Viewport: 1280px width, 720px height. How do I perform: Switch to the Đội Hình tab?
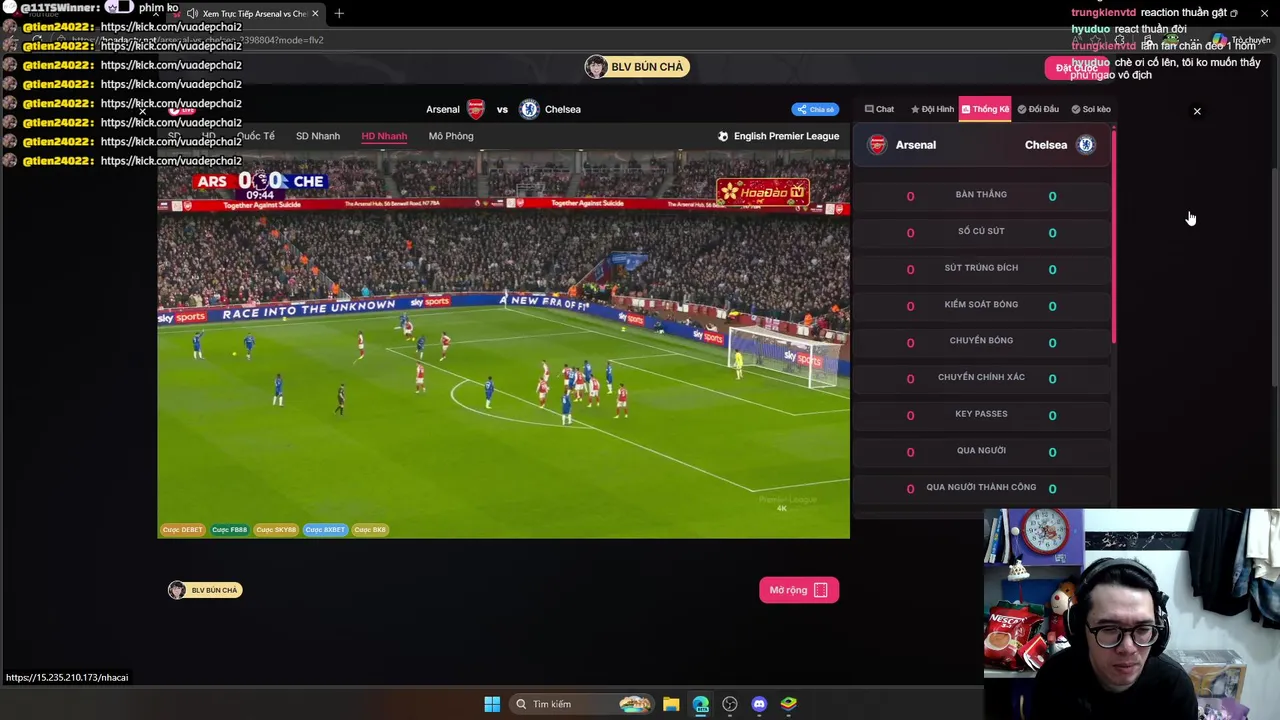coord(932,109)
